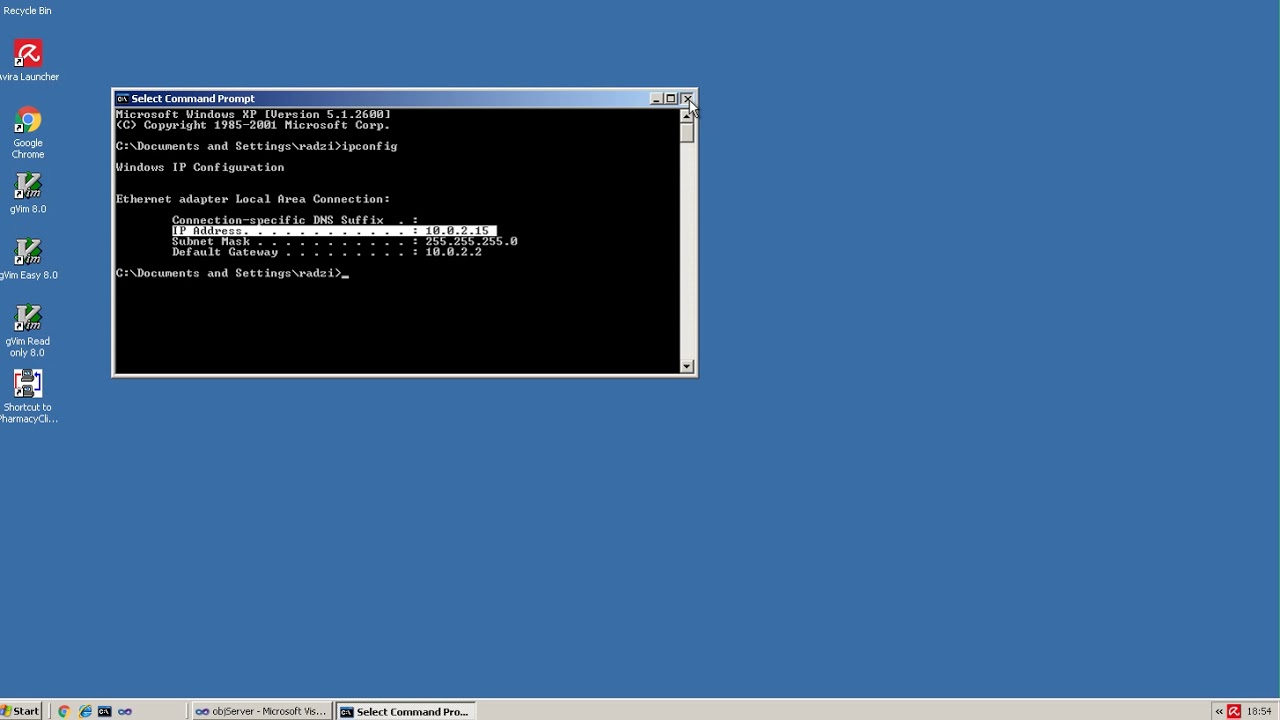Click the Subnet Mask 255.255.255.0 line
1280x720 pixels.
[345, 241]
